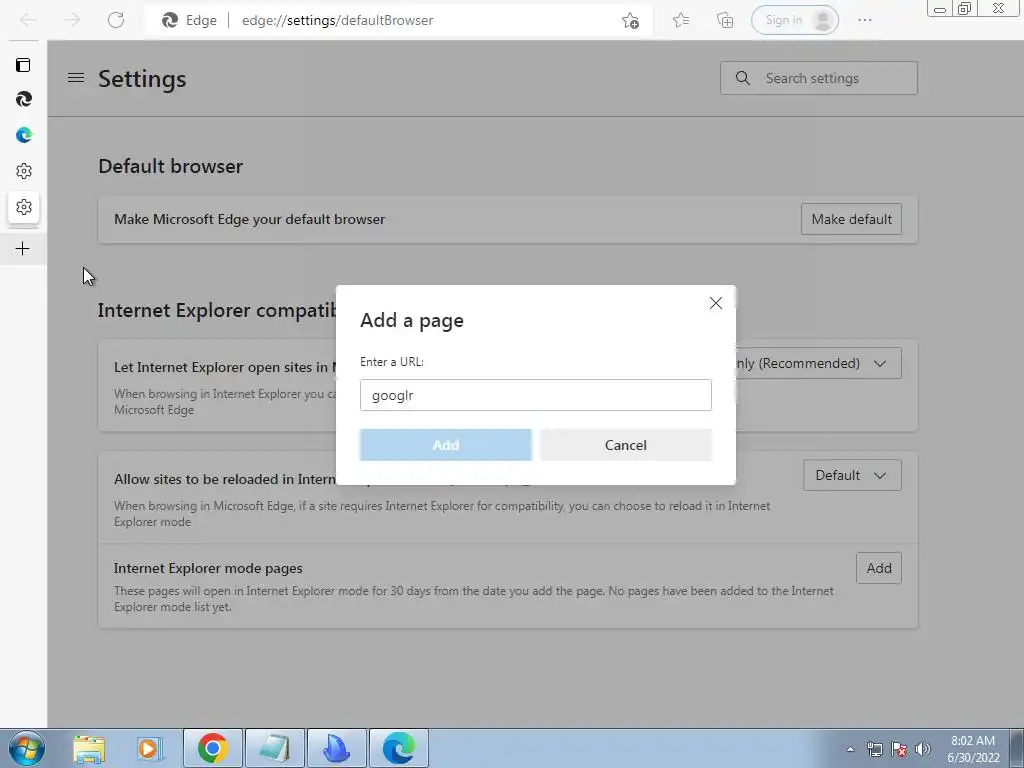
Task: Cancel the Add a page dialog
Action: pyautogui.click(x=625, y=445)
